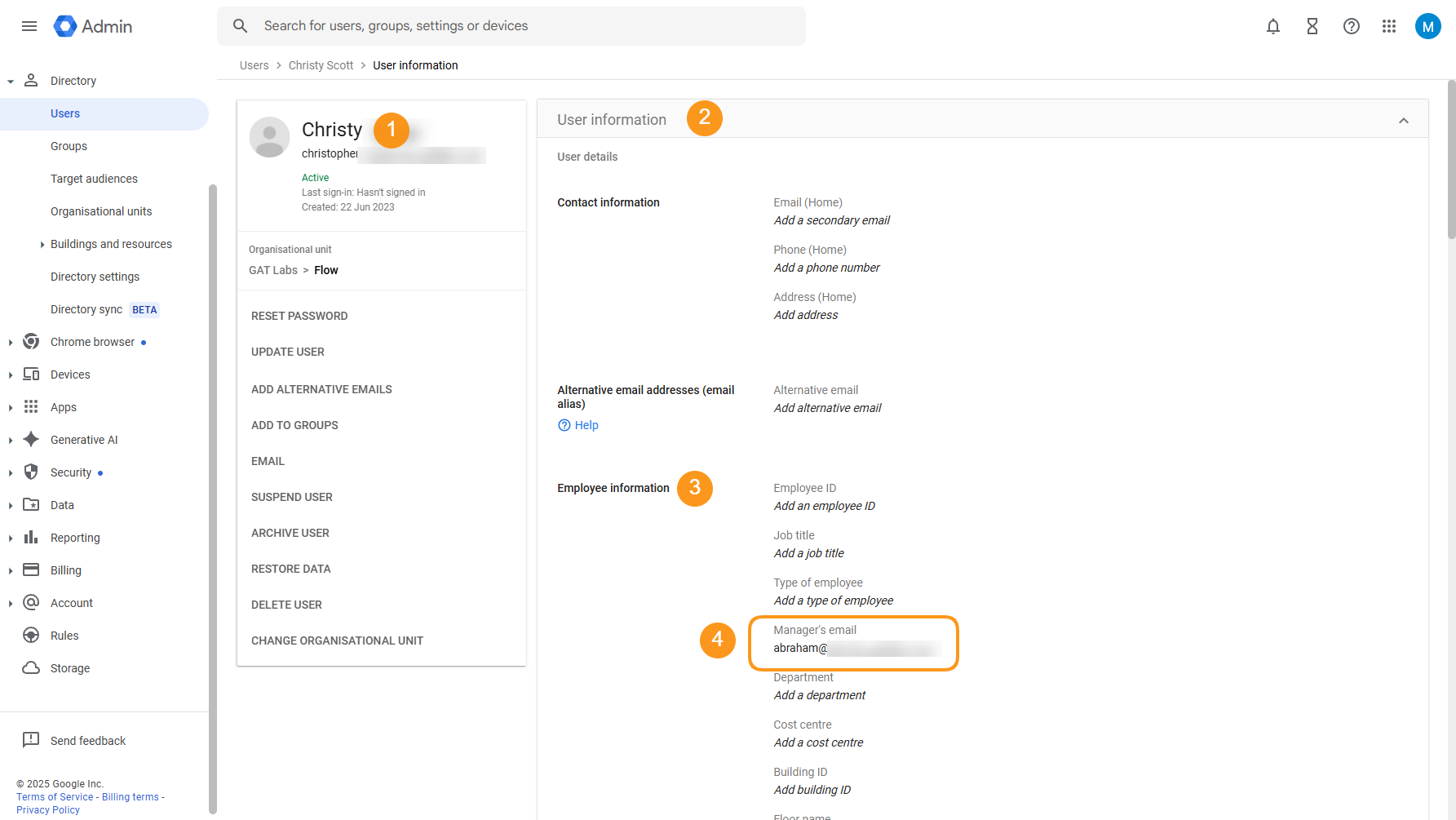Click the pending tasks hourglass icon
Viewport: 1456px width, 820px height.
[1312, 26]
